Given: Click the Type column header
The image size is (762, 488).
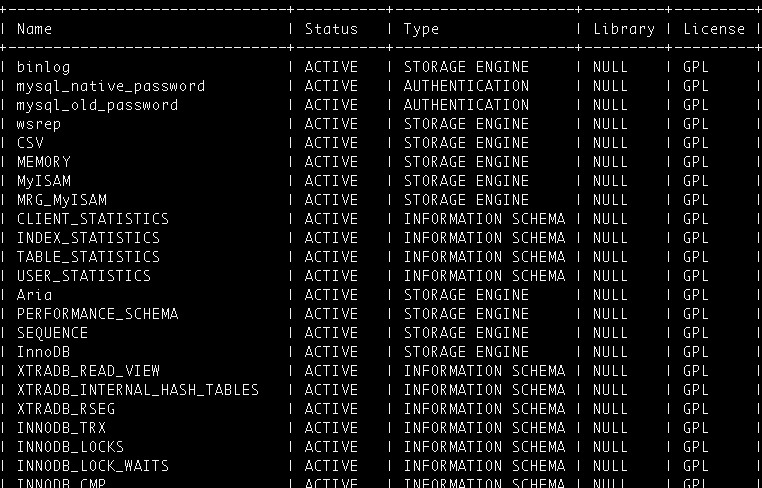Looking at the screenshot, I should (421, 30).
